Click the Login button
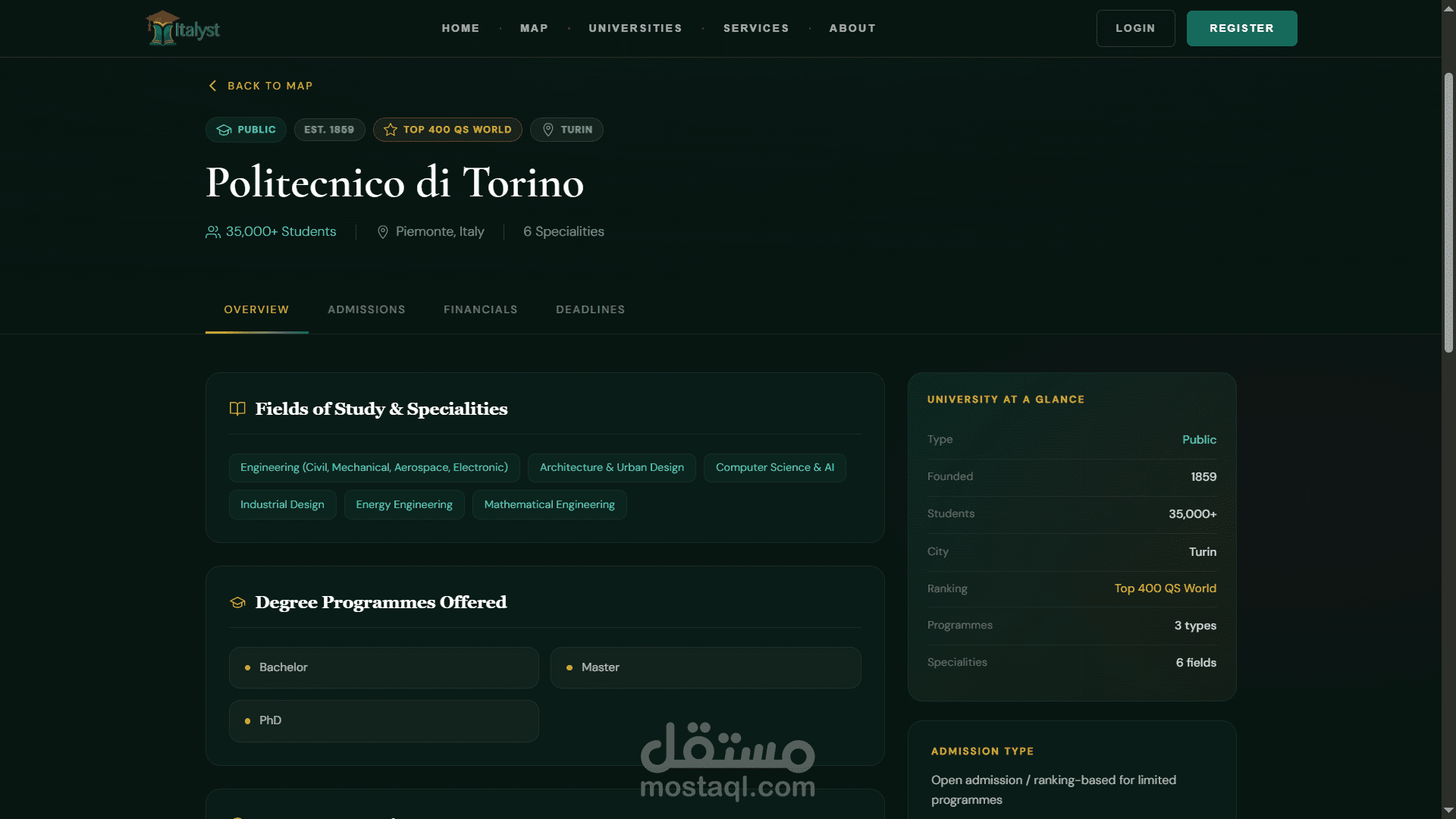The width and height of the screenshot is (1456, 819). (x=1135, y=28)
